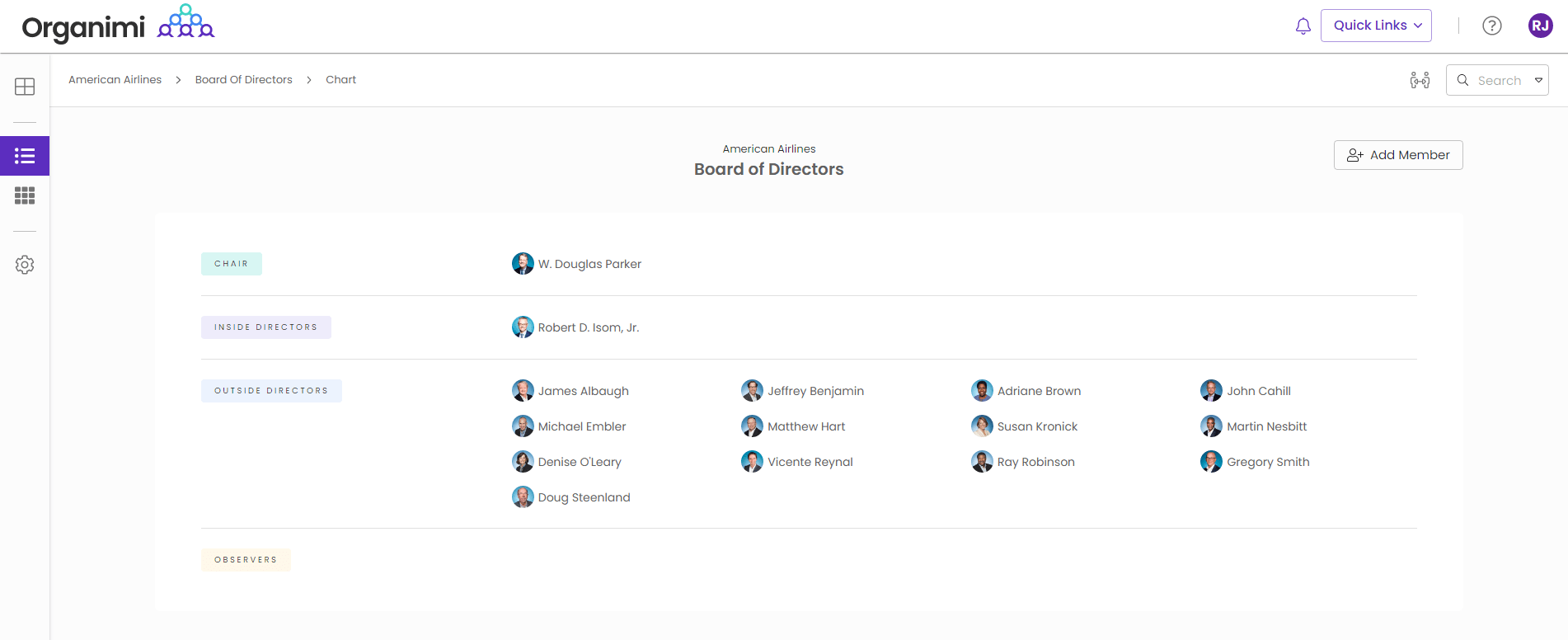The width and height of the screenshot is (1568, 640).
Task: Select the name Jeffrey Benjamin
Action: pyautogui.click(x=815, y=391)
